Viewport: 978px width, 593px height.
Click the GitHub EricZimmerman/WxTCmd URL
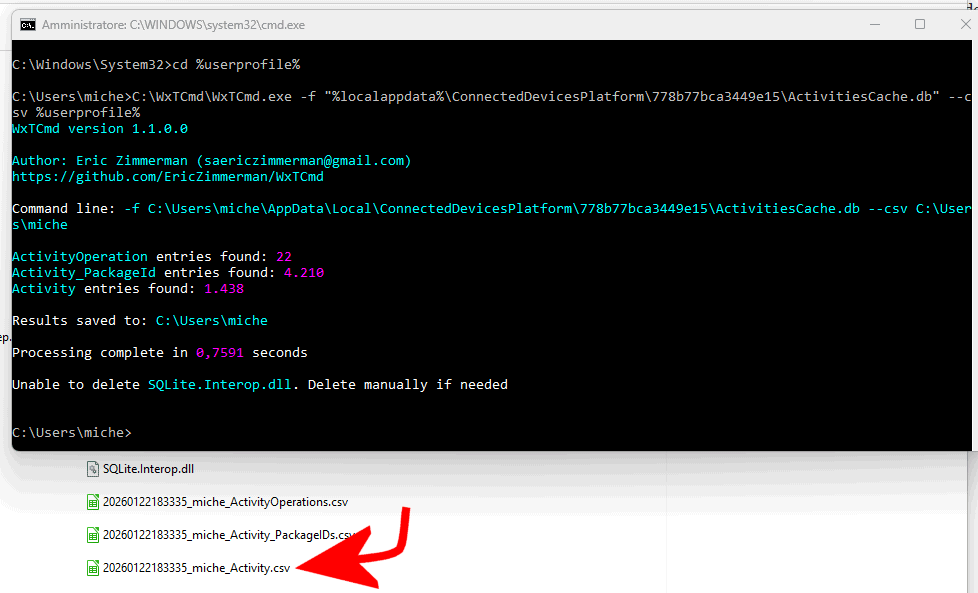[x=167, y=177]
